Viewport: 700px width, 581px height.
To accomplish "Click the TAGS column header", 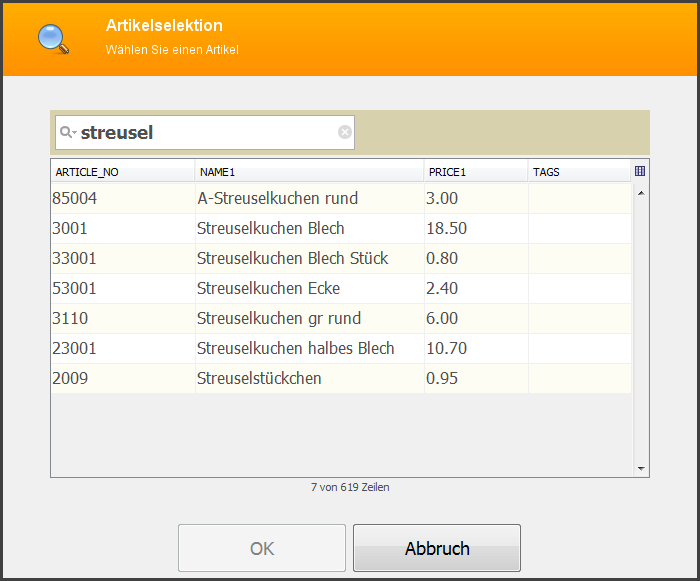I will coord(579,172).
